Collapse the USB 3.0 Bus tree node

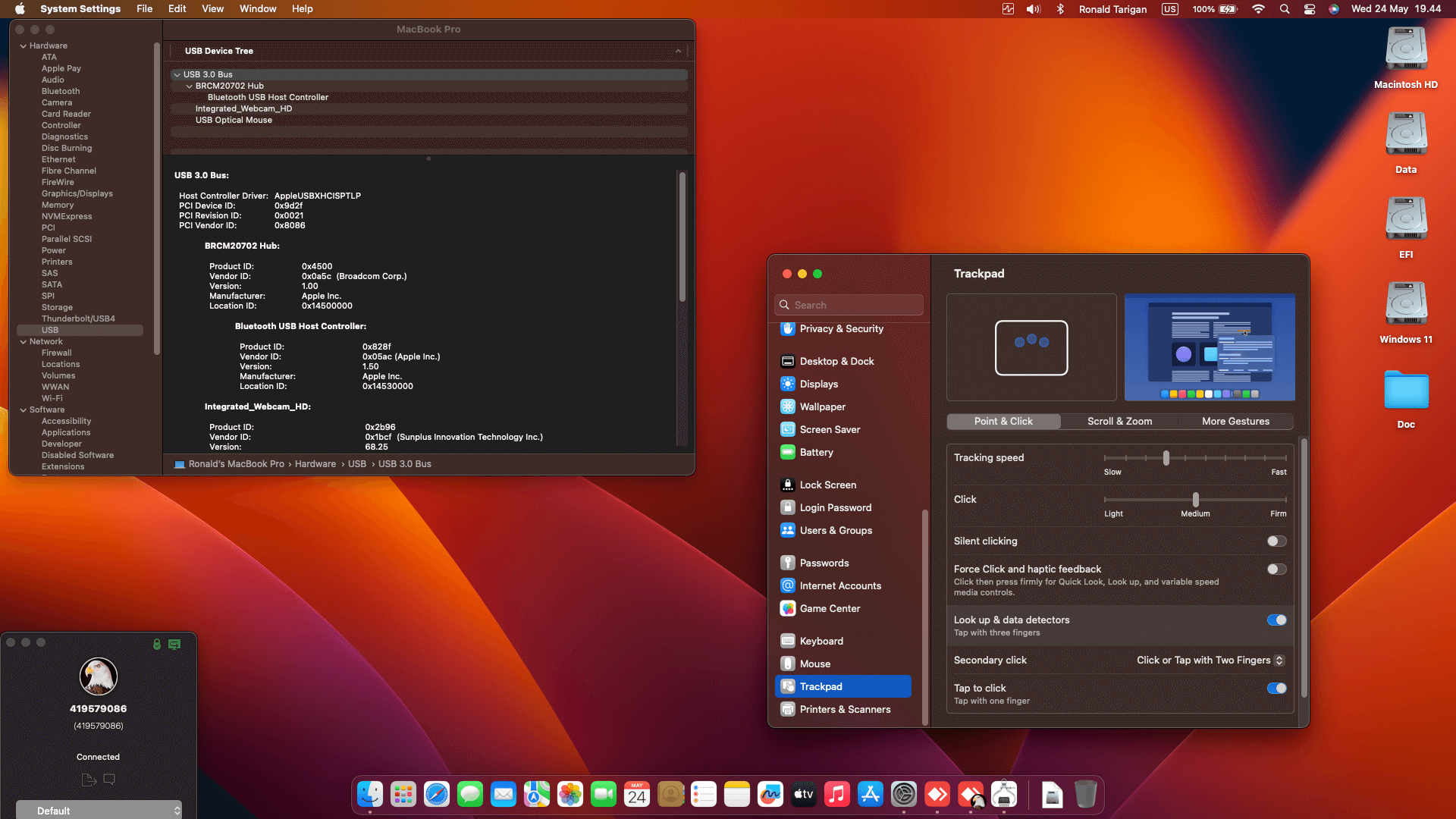coord(177,74)
